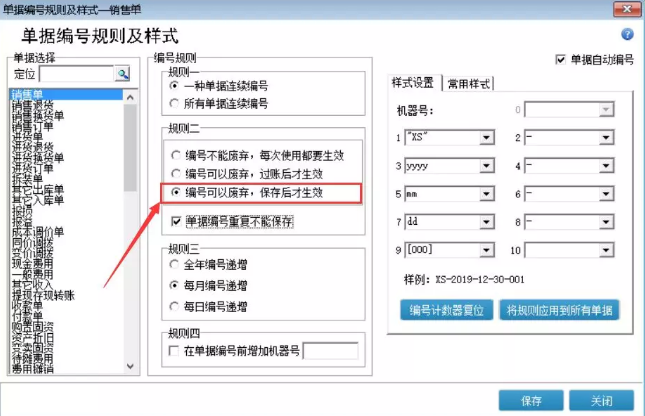Select 每月编号递增 radio option
This screenshot has width=645, height=416.
pyautogui.click(x=174, y=285)
